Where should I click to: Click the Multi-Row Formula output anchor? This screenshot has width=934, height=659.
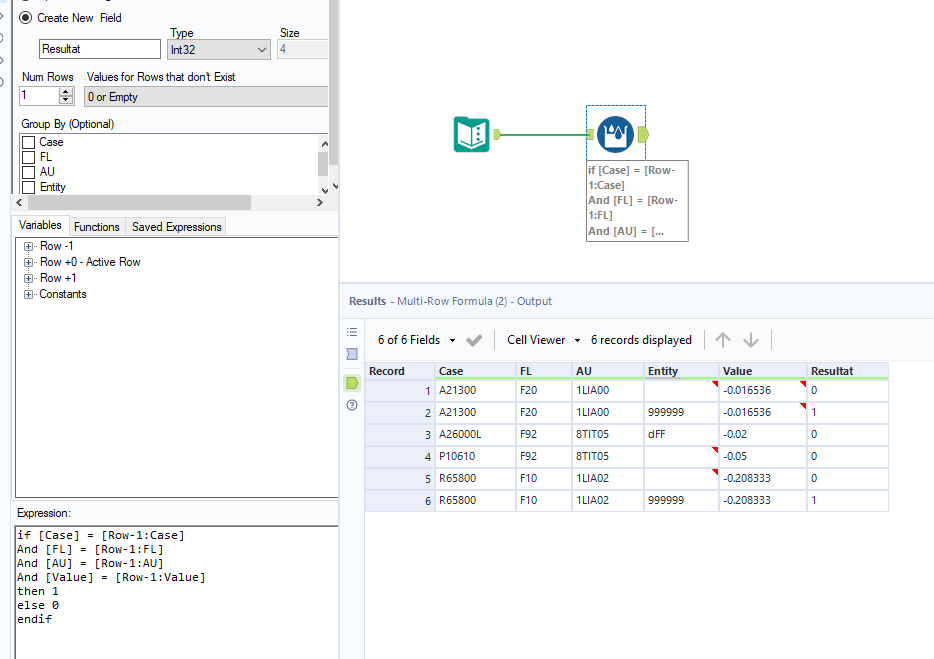[643, 134]
